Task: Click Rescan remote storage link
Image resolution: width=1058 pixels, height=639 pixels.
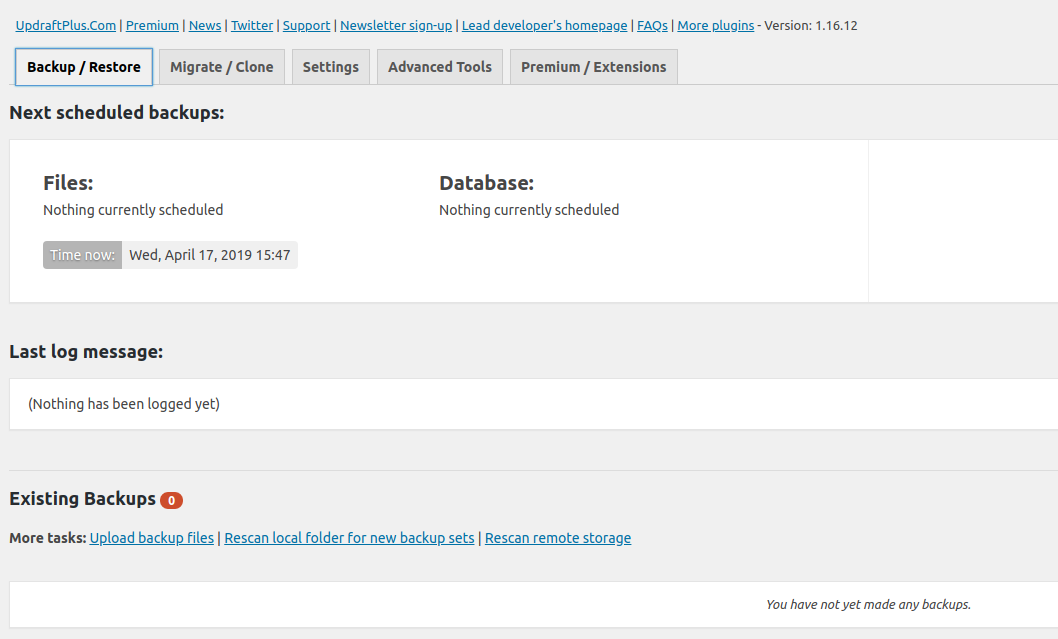Action: click(x=558, y=538)
